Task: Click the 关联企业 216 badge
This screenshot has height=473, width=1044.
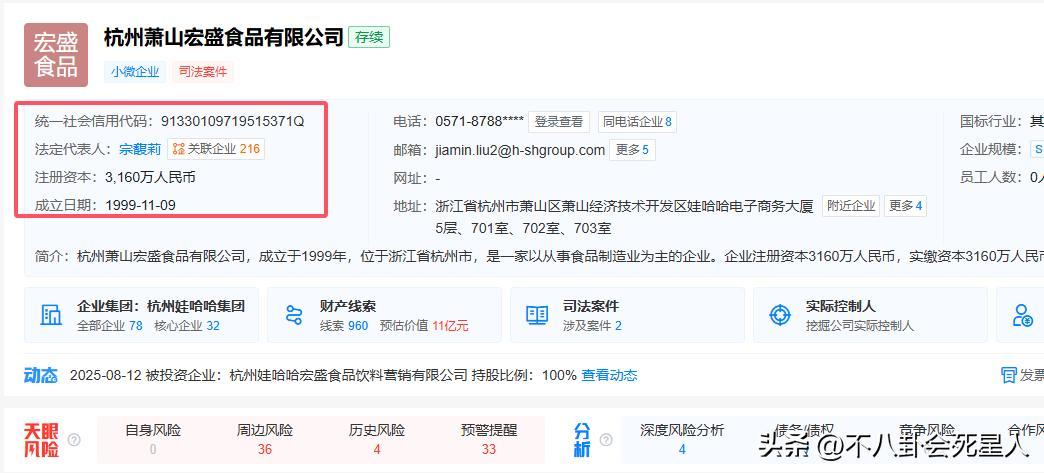Action: 216,149
